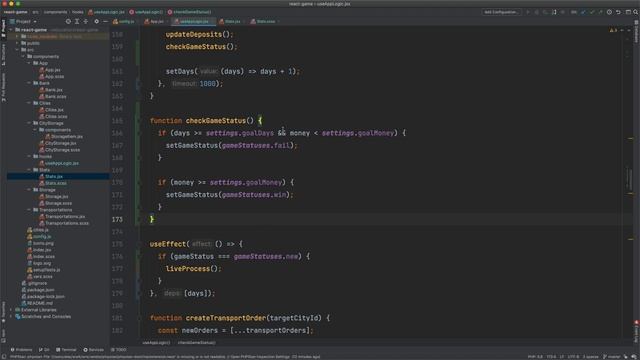This screenshot has width=640, height=360.
Task: Expand the public folder
Action: (17, 43)
